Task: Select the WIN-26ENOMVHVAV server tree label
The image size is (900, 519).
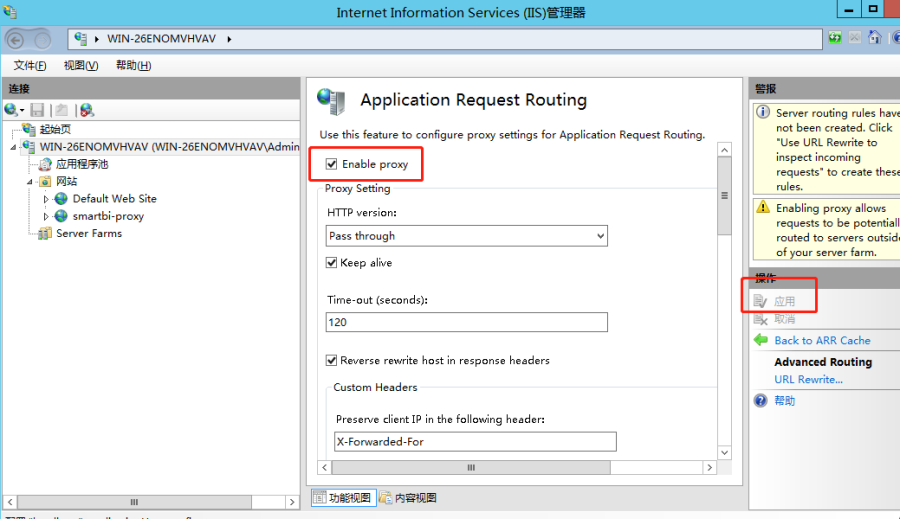Action: pyautogui.click(x=169, y=147)
